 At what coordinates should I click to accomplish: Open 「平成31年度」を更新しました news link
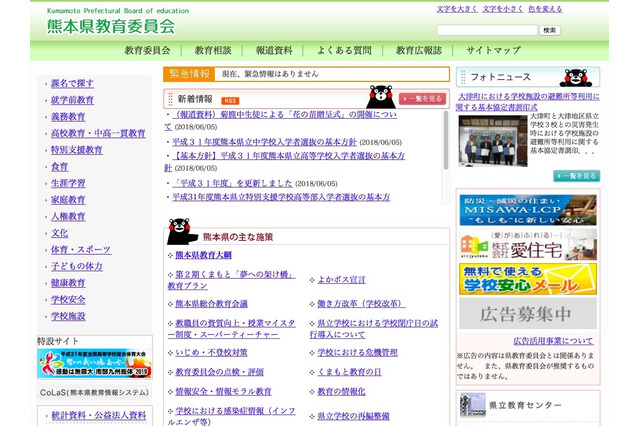point(232,183)
